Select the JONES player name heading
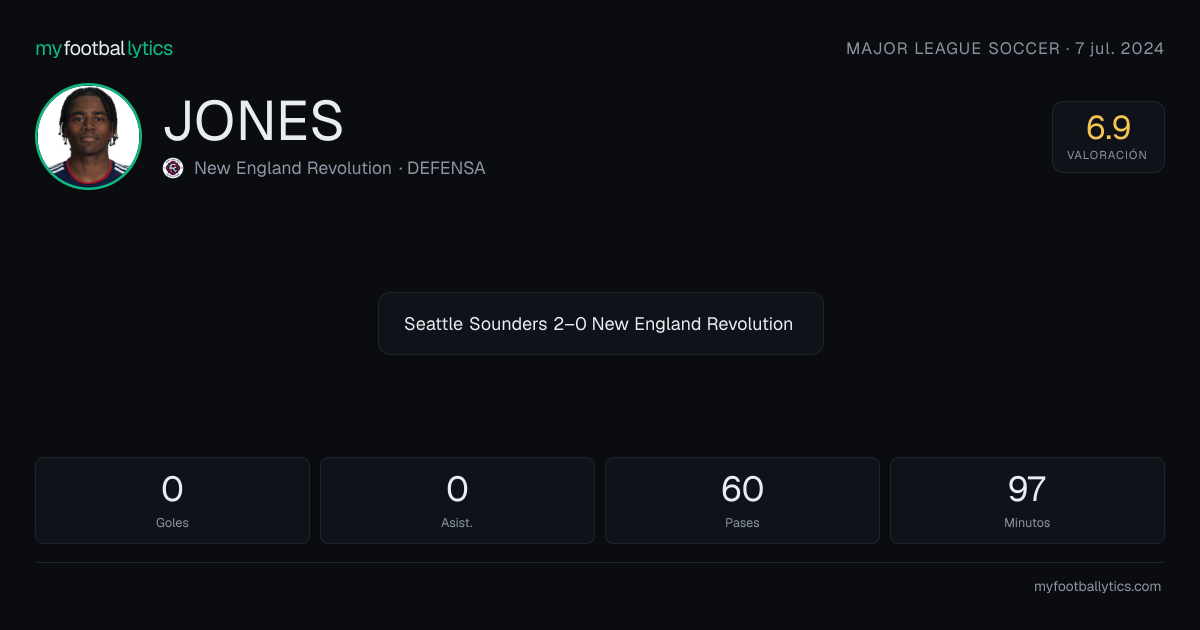Viewport: 1200px width, 630px height. 254,121
